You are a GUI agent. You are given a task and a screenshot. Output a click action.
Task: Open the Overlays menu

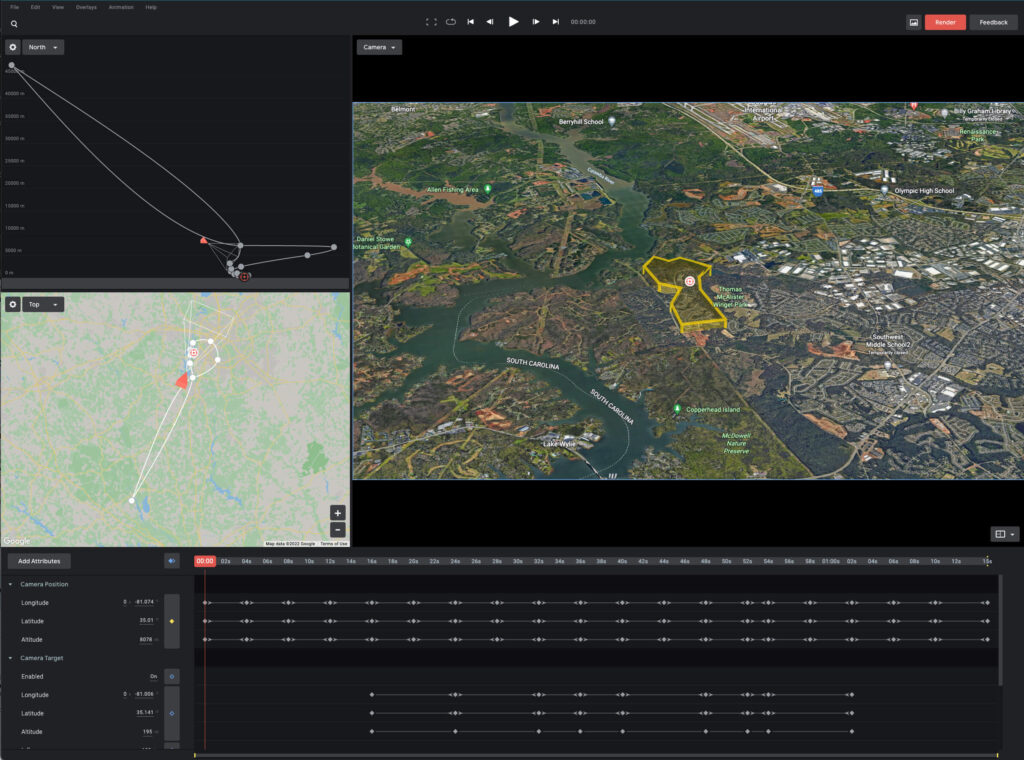coord(86,7)
